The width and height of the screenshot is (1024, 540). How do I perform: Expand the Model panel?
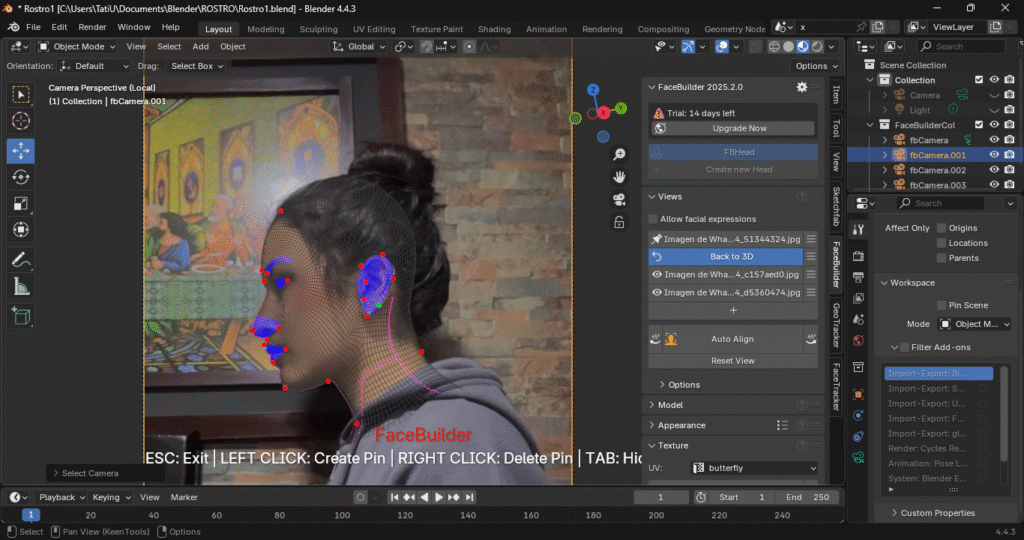point(670,405)
